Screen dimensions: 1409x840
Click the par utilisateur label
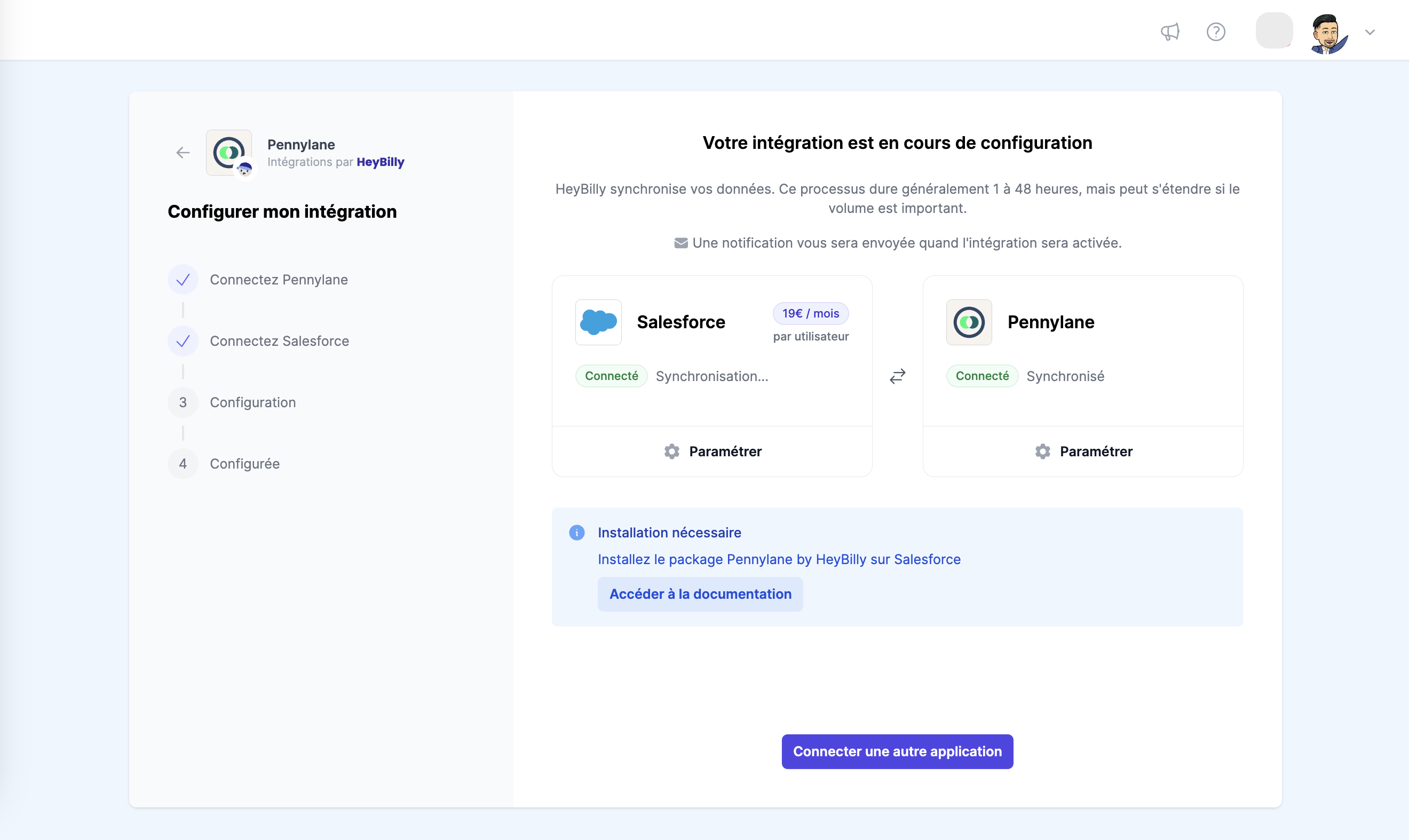point(811,336)
